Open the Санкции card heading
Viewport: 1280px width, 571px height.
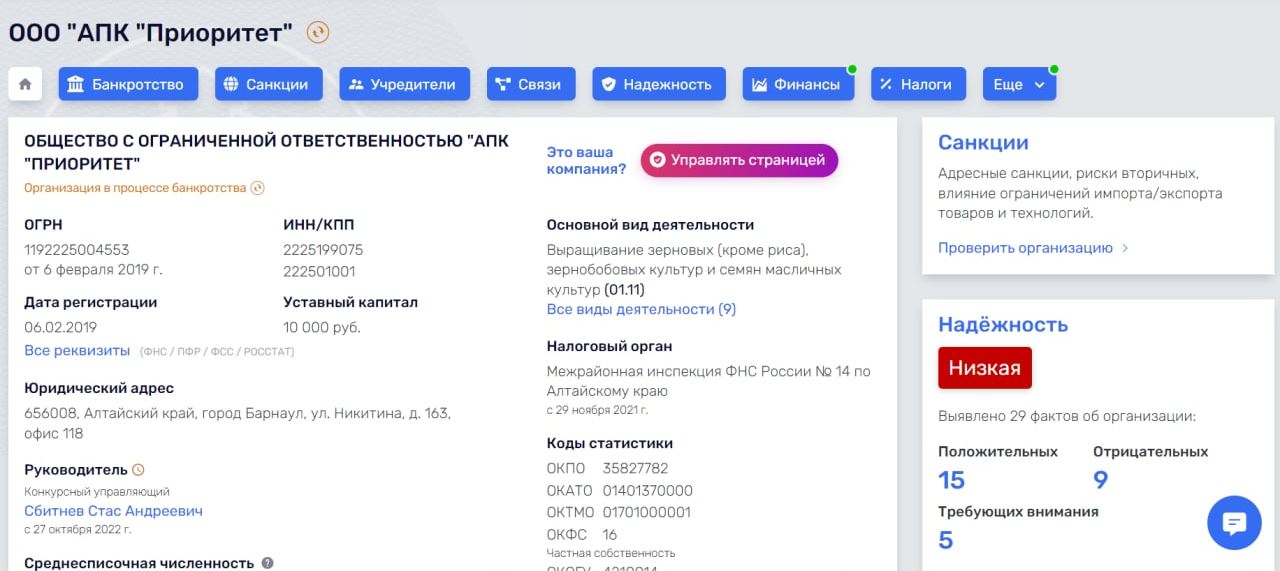point(983,142)
